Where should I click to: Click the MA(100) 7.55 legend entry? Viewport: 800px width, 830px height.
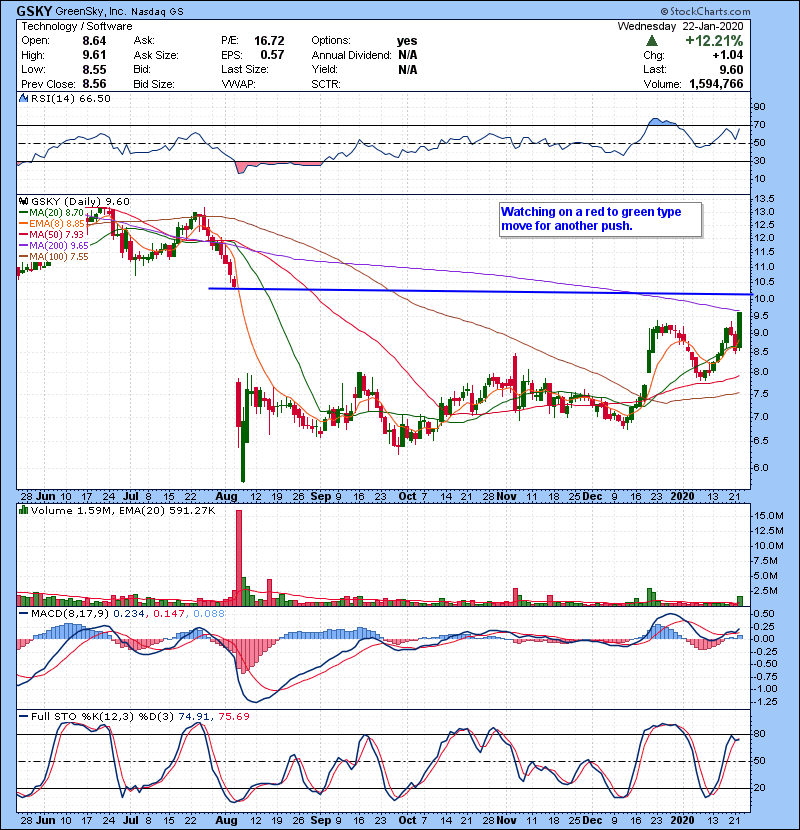[53, 257]
